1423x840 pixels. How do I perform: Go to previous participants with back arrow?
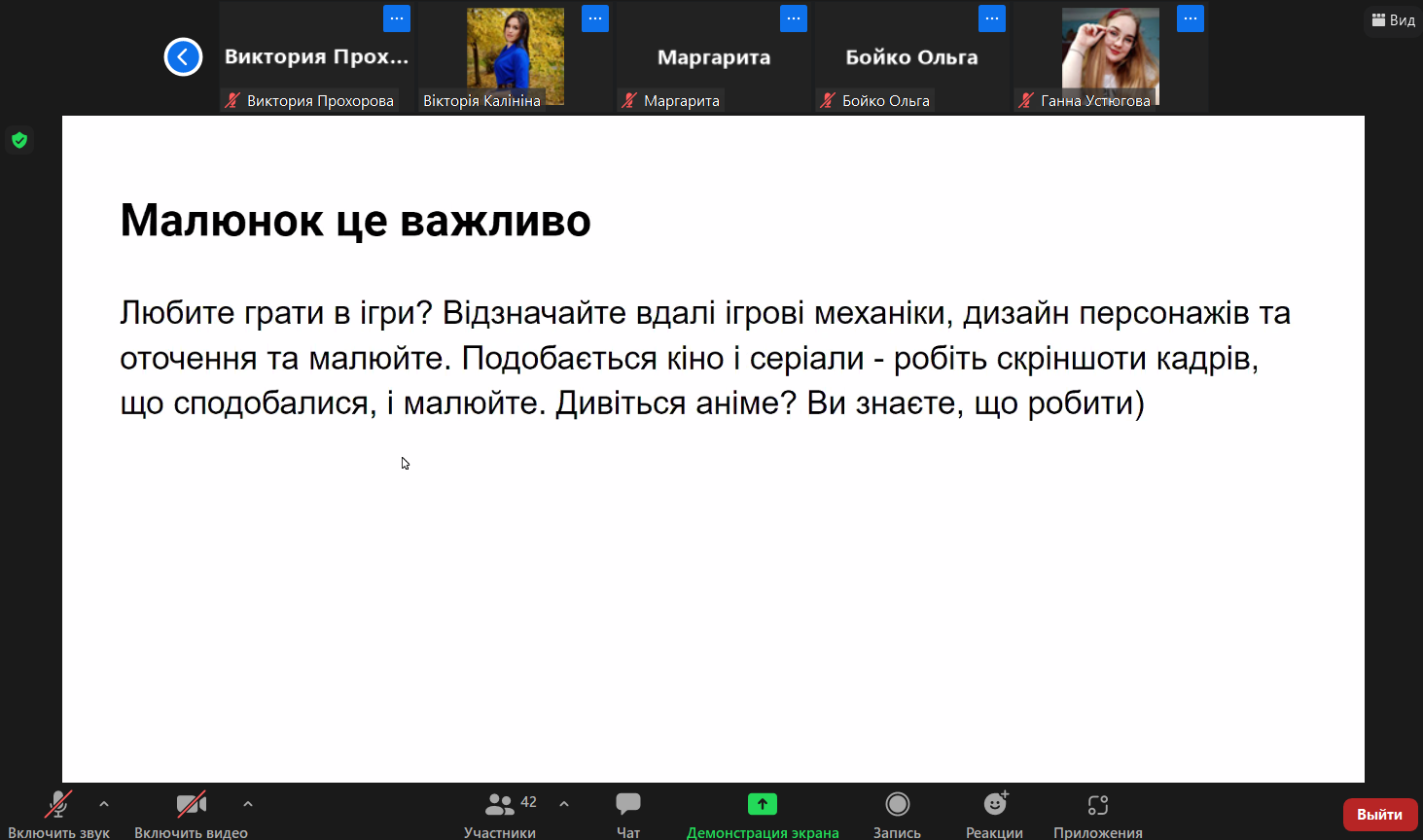tap(183, 56)
